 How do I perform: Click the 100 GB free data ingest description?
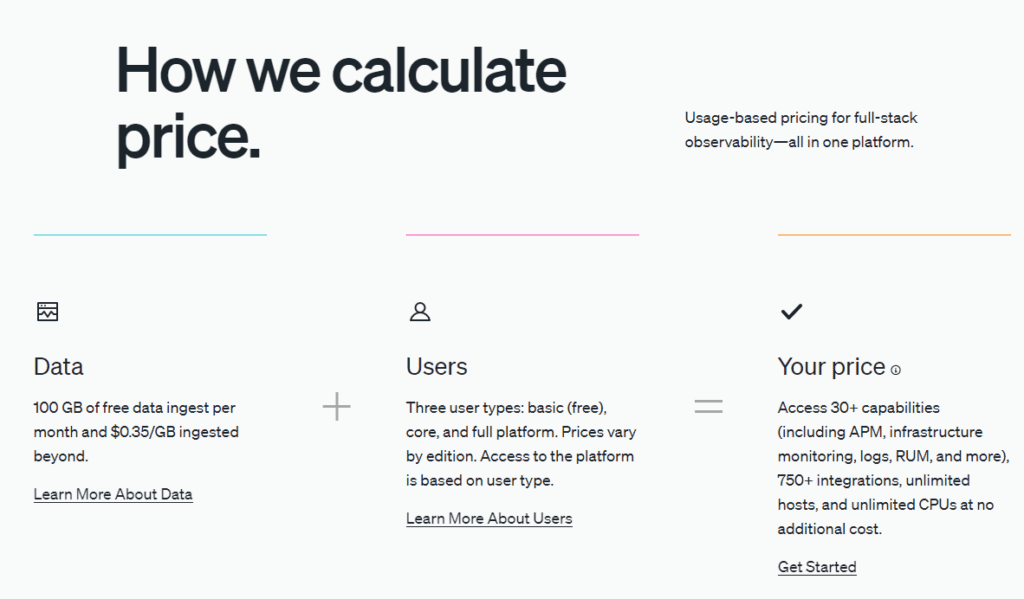pyautogui.click(x=135, y=432)
